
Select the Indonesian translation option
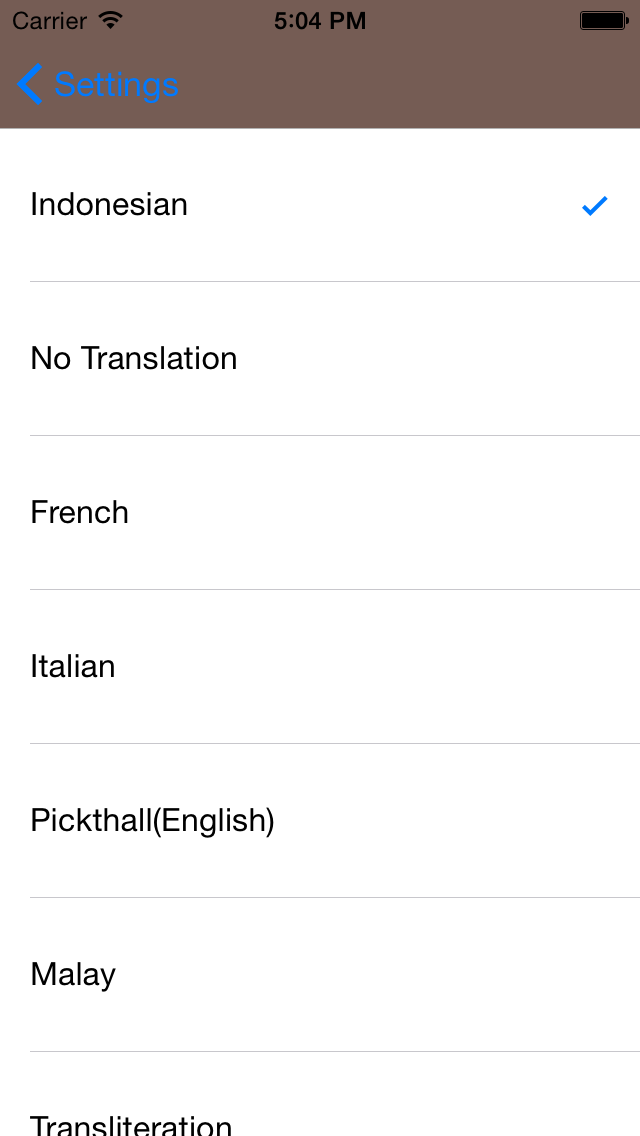click(109, 205)
